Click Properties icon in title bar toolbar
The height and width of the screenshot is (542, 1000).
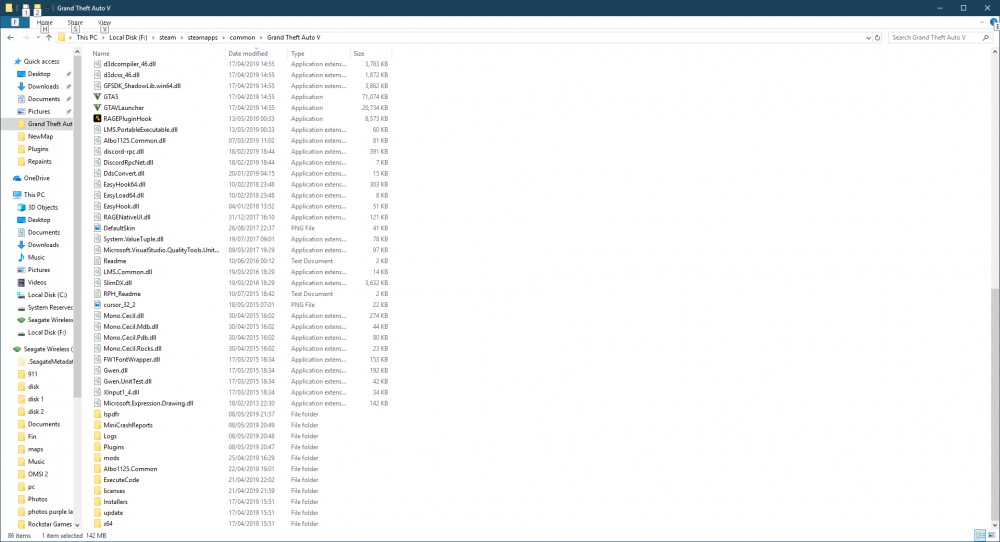pos(26,9)
